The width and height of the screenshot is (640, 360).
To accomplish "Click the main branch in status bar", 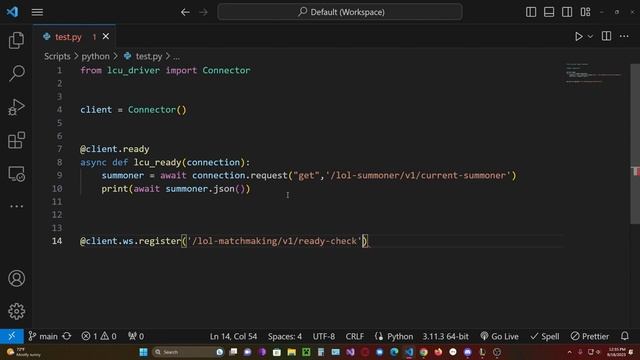I will (x=43, y=336).
